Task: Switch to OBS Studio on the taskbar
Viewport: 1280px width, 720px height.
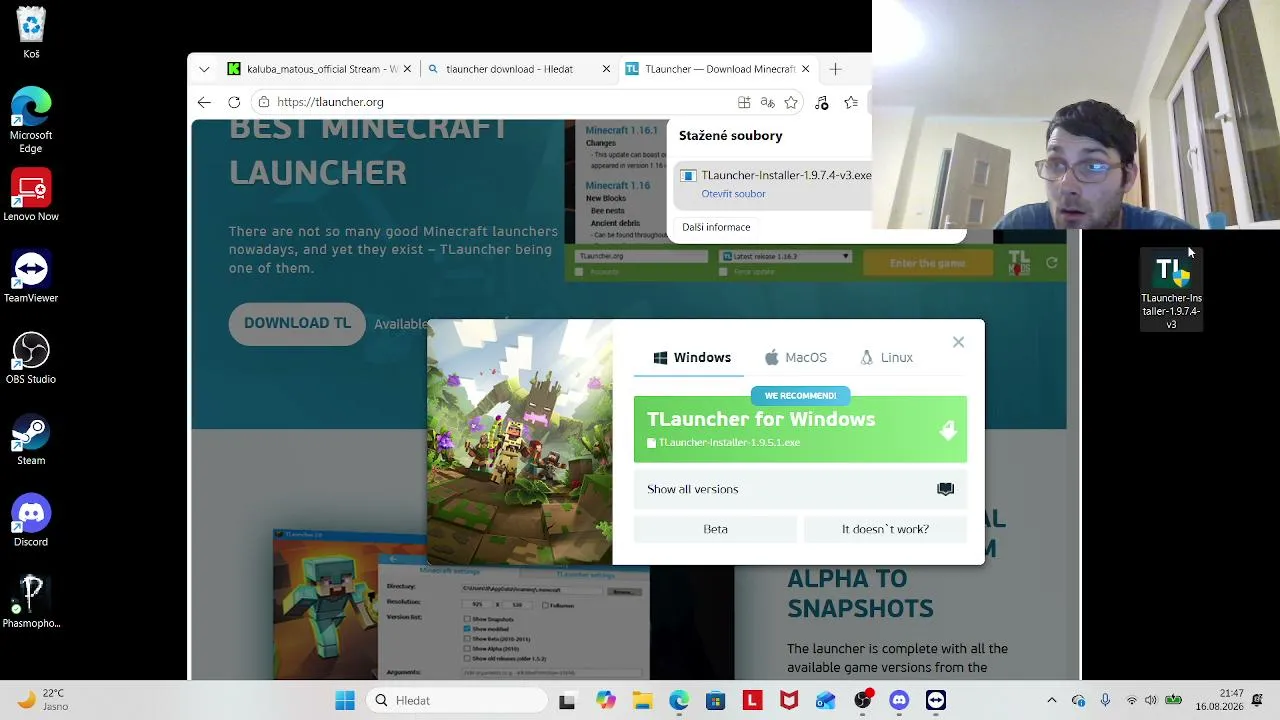Action: pyautogui.click(x=862, y=700)
